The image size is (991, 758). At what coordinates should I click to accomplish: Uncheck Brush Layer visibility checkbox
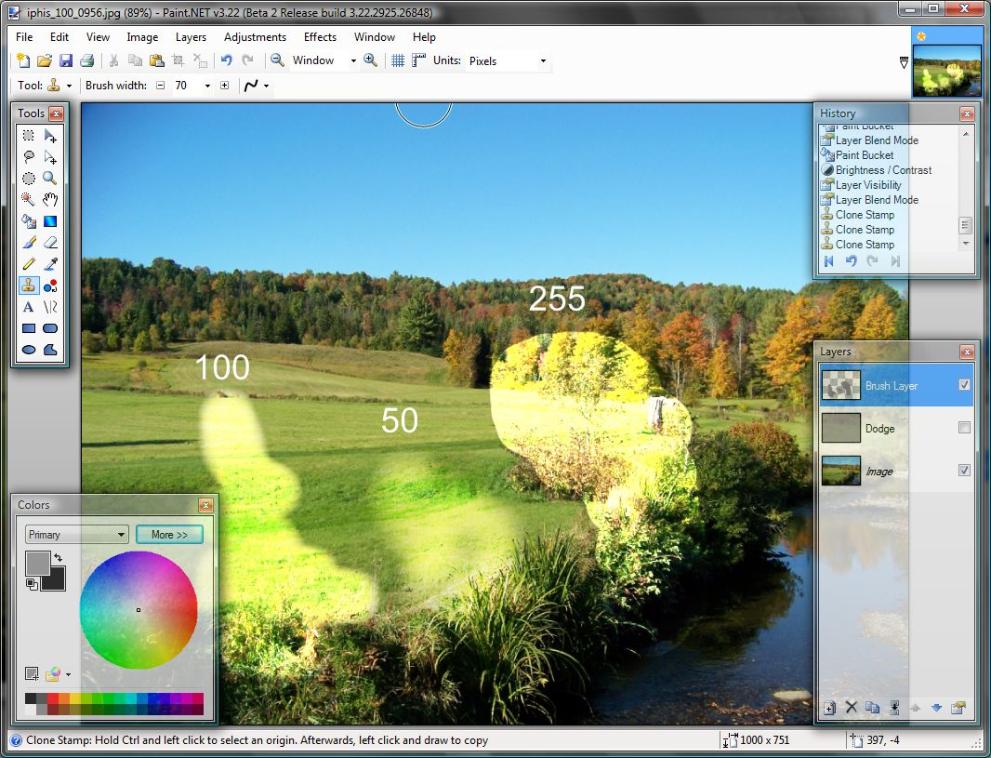click(x=964, y=385)
